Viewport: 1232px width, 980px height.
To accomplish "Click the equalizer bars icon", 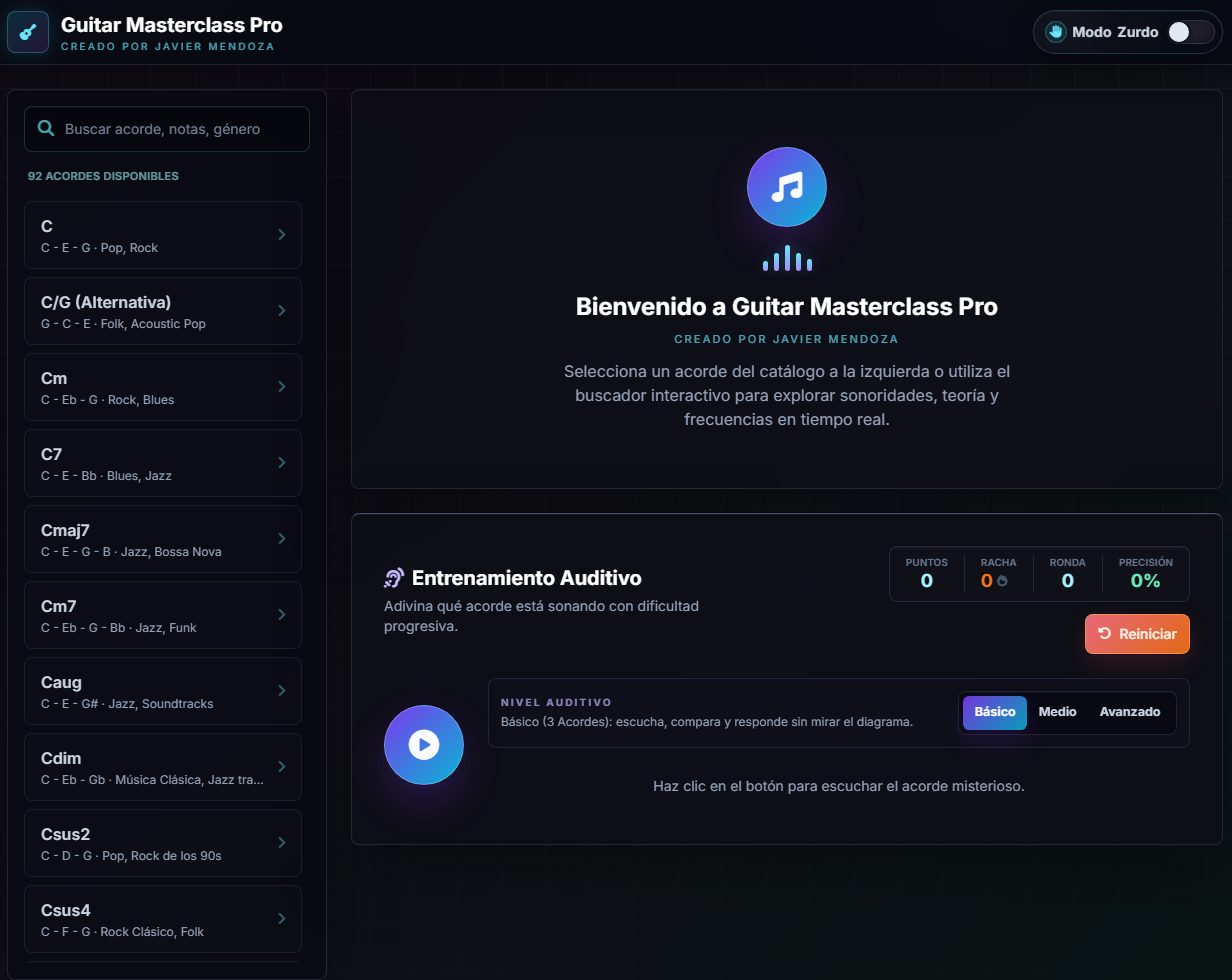I will click(x=787, y=258).
